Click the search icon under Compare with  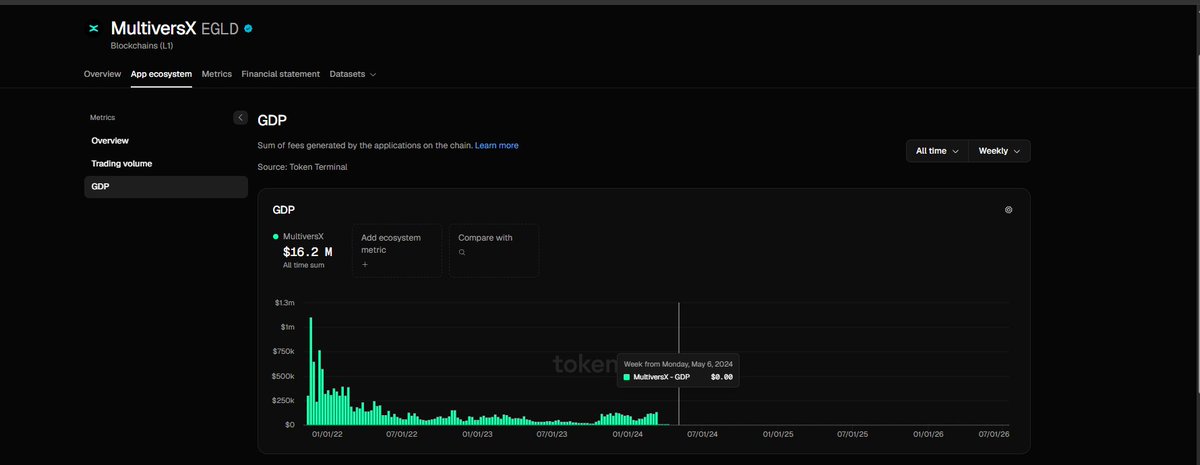pos(462,253)
